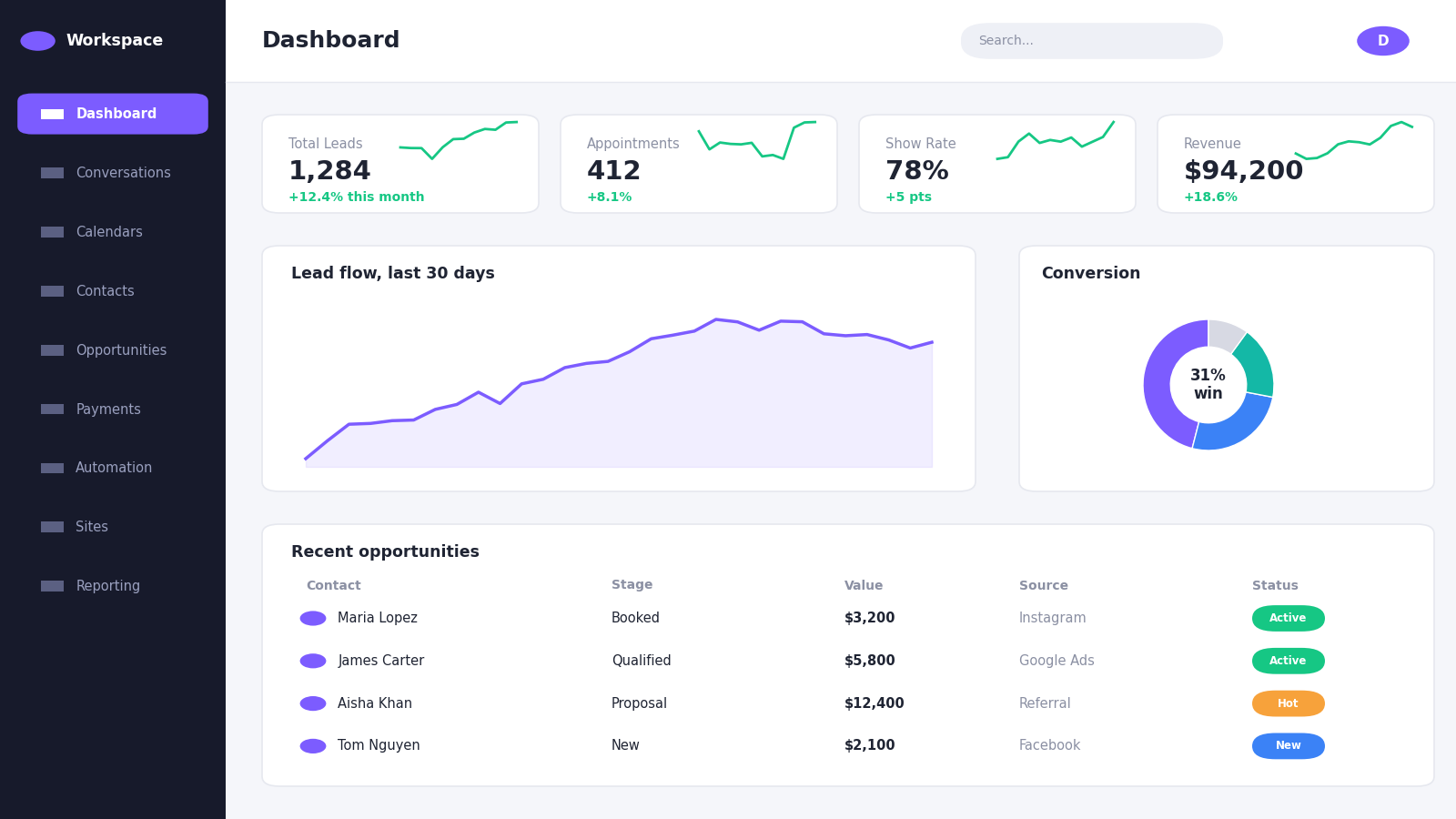Image resolution: width=1456 pixels, height=819 pixels.
Task: Click the Revenue sparkline chart
Action: pyautogui.click(x=1354, y=140)
